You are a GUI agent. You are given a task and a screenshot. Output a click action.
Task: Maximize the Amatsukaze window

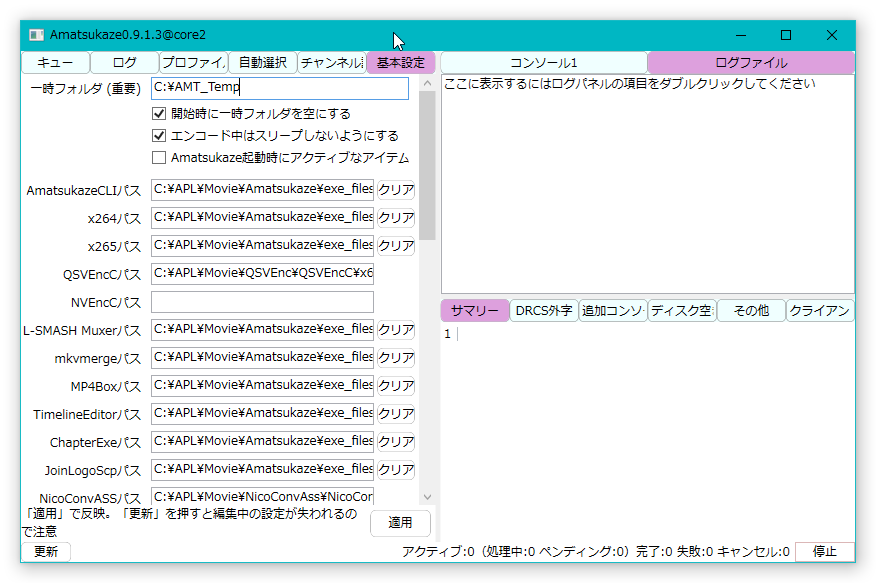click(x=786, y=35)
